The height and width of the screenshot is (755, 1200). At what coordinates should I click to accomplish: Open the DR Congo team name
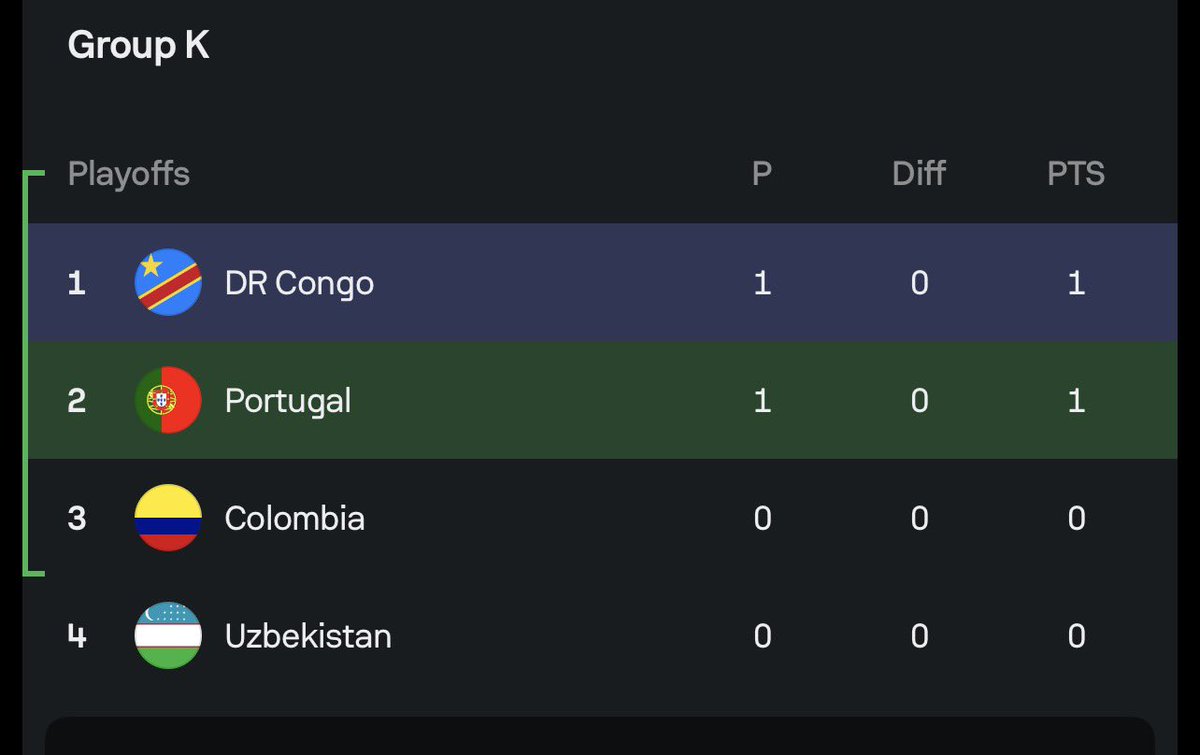pyautogui.click(x=299, y=284)
